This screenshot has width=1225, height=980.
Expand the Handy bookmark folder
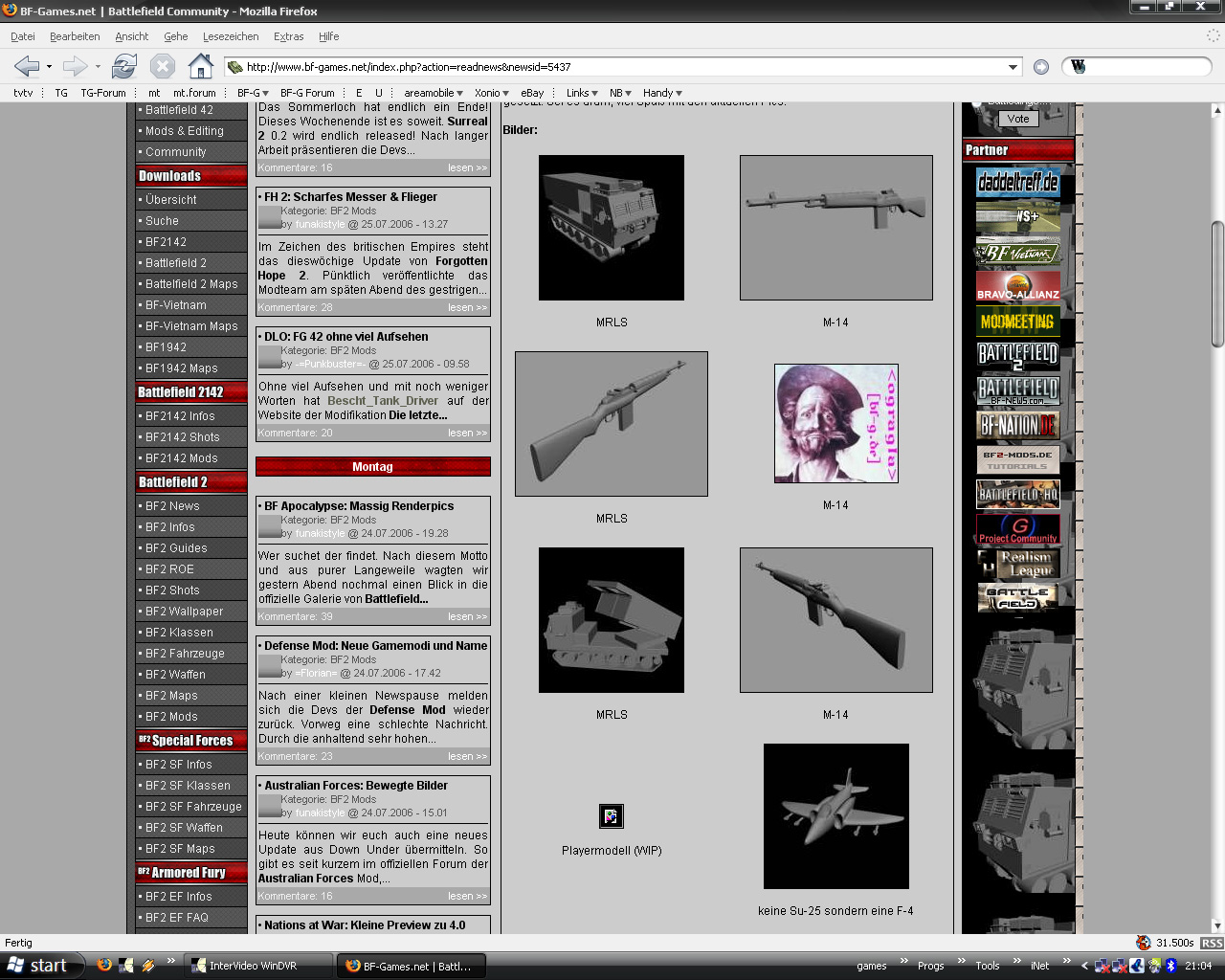pos(662,93)
